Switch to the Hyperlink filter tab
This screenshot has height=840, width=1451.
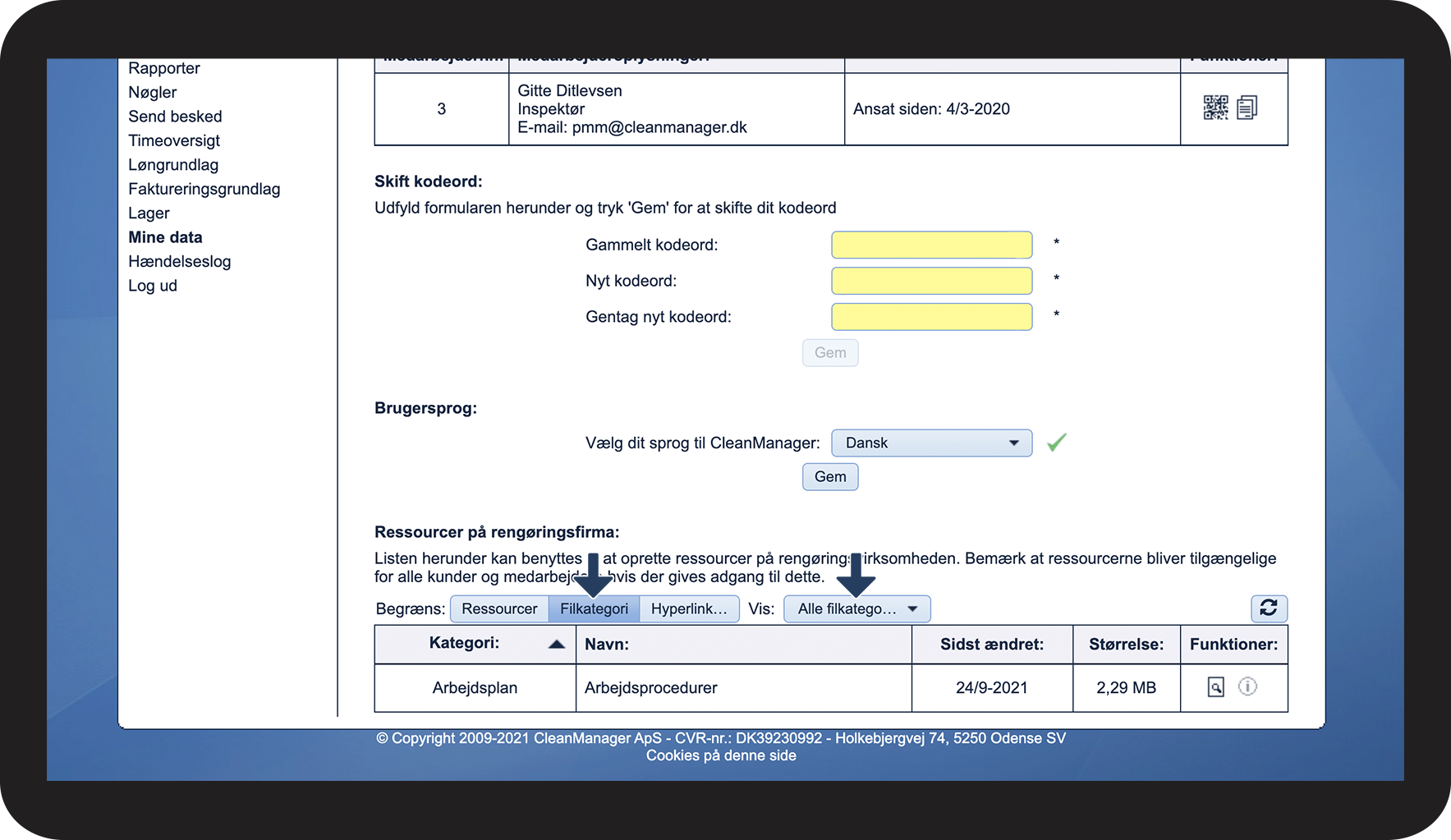pyautogui.click(x=689, y=608)
